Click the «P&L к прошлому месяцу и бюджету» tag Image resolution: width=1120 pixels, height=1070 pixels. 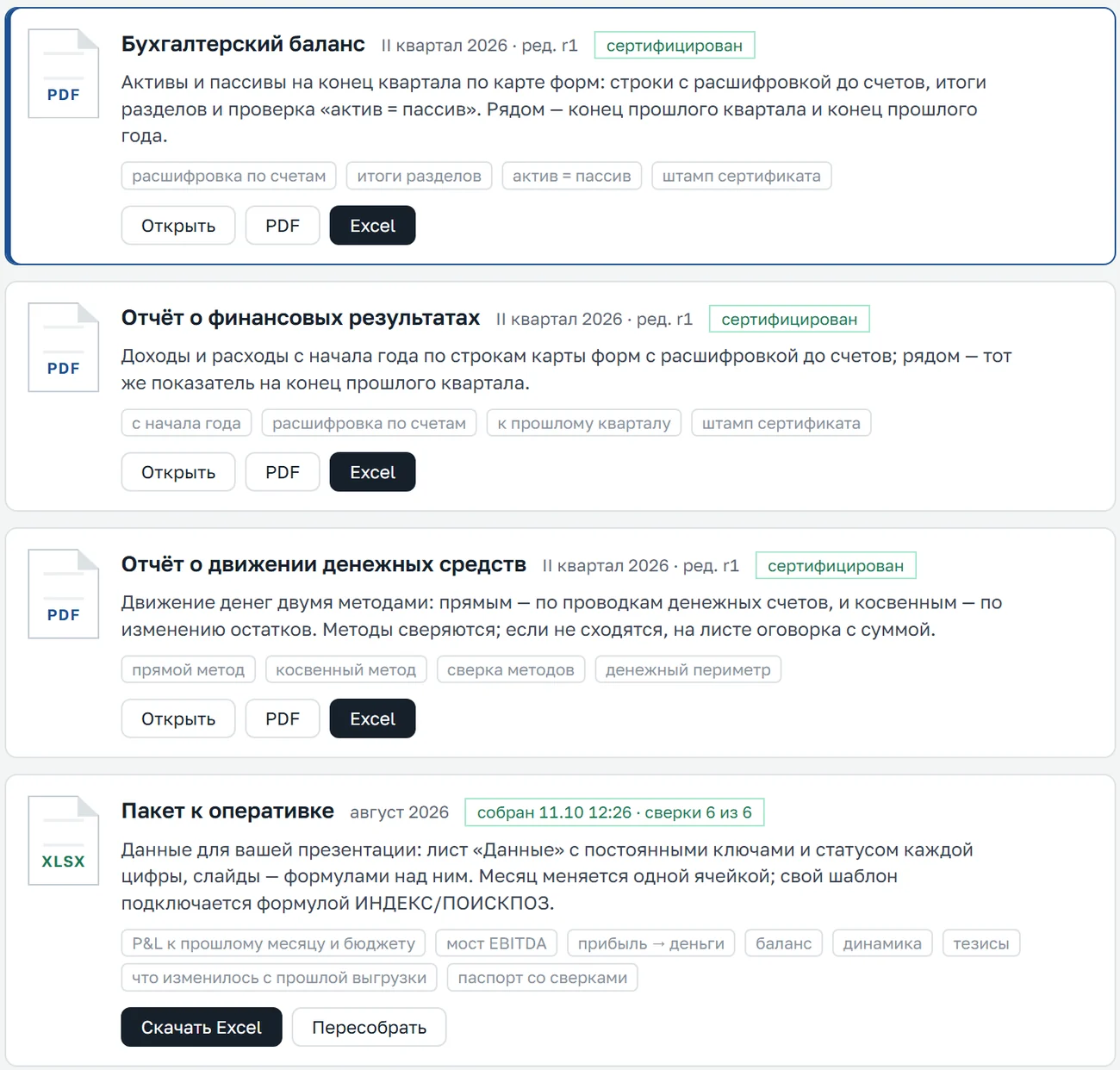pyautogui.click(x=273, y=943)
